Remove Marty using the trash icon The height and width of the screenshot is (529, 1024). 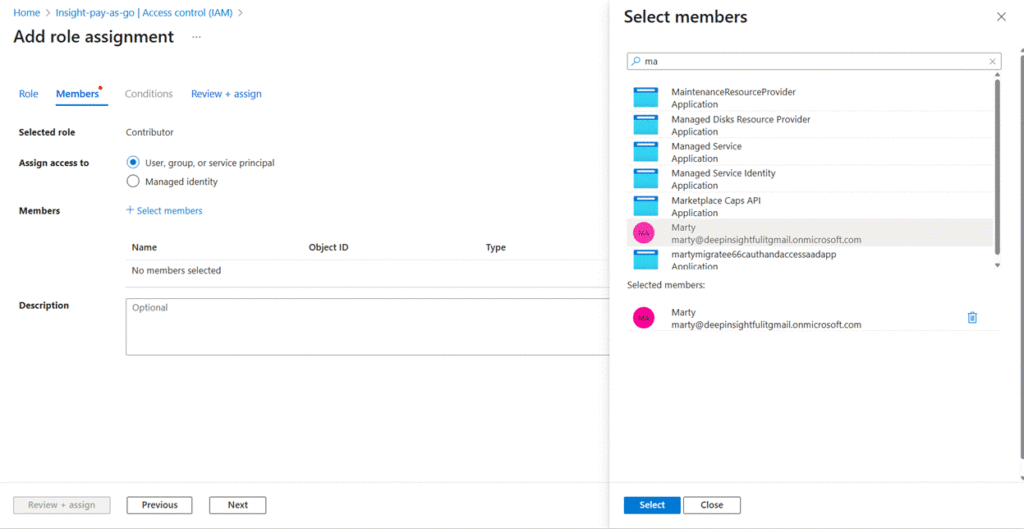(x=972, y=318)
